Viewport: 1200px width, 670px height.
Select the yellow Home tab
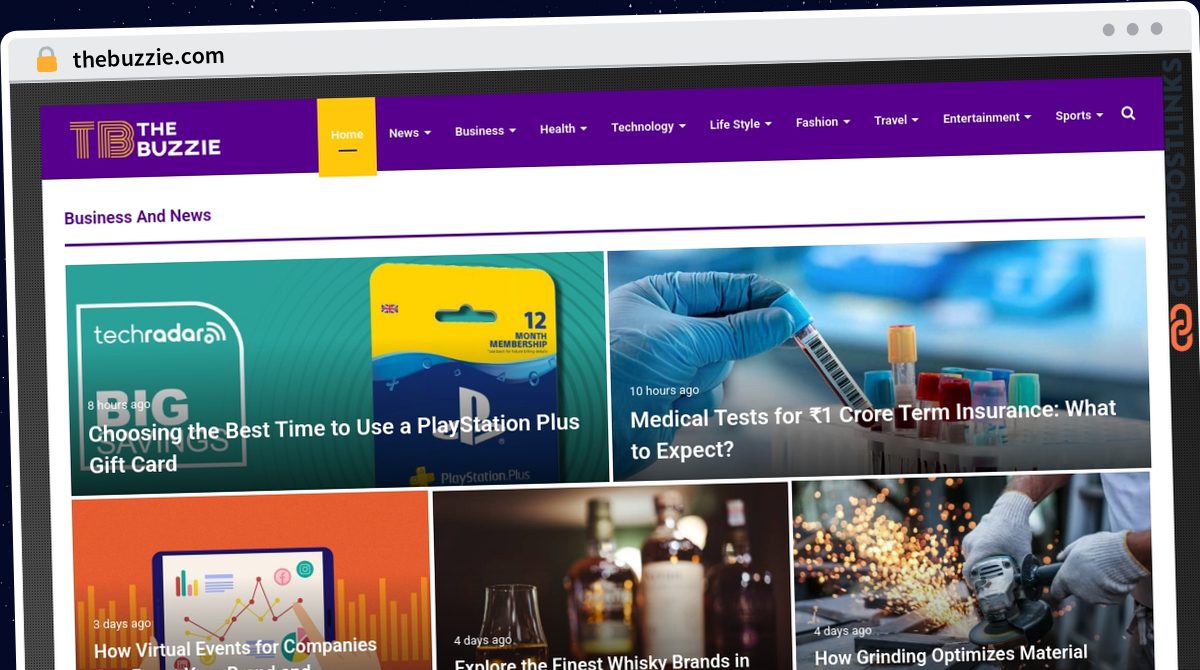(x=347, y=136)
